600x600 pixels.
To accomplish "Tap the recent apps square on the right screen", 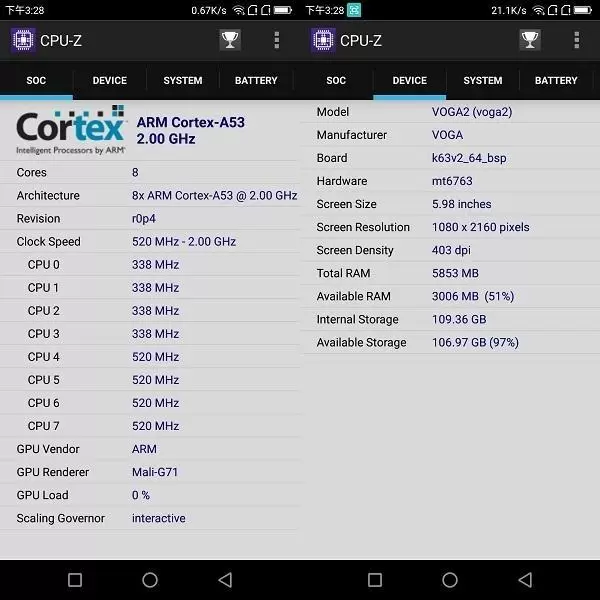I will click(x=375, y=580).
